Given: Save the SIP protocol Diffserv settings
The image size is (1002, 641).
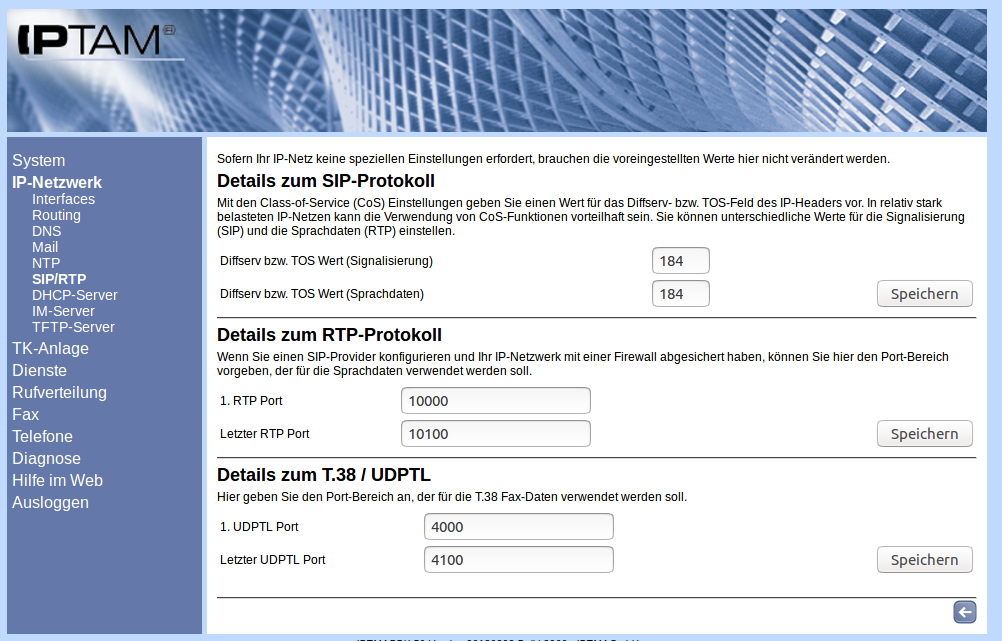Looking at the screenshot, I should click(x=924, y=293).
